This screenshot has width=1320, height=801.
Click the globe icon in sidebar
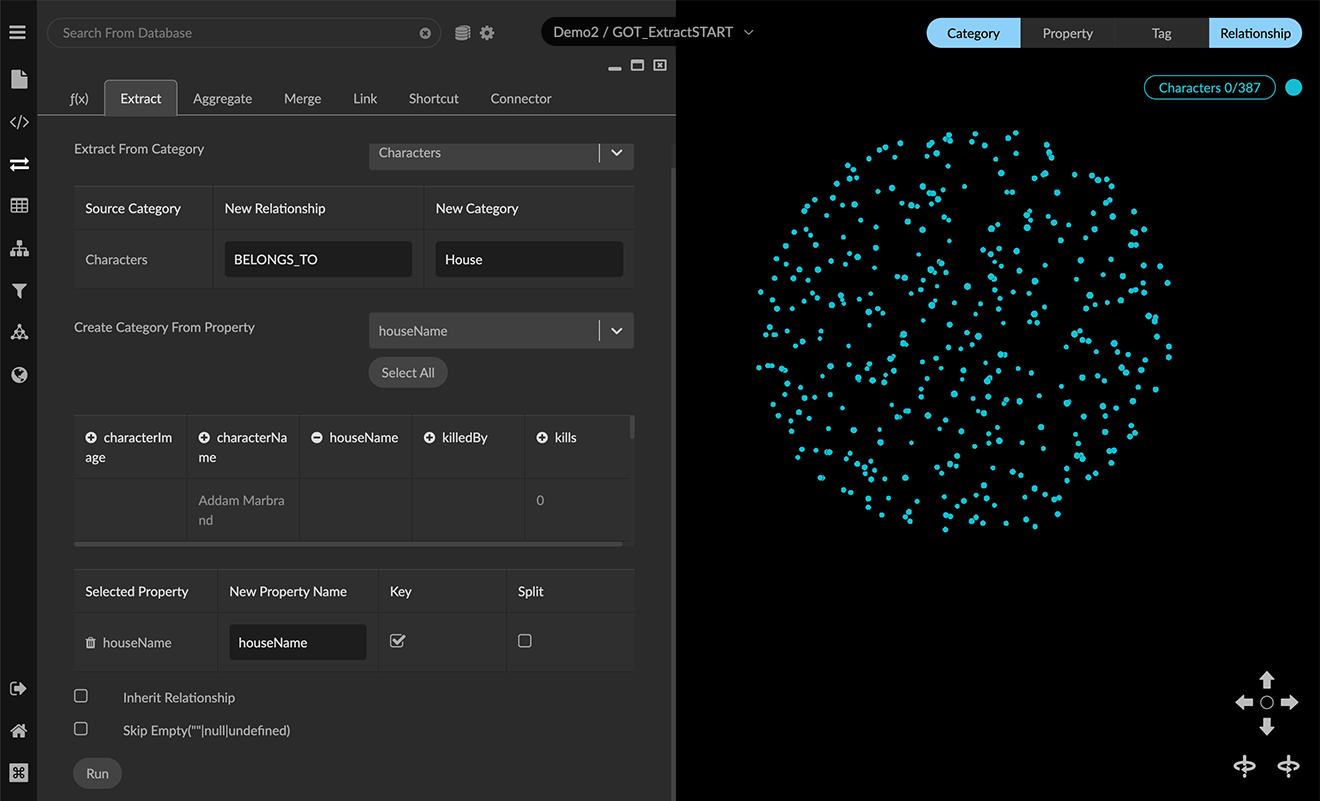pos(18,375)
